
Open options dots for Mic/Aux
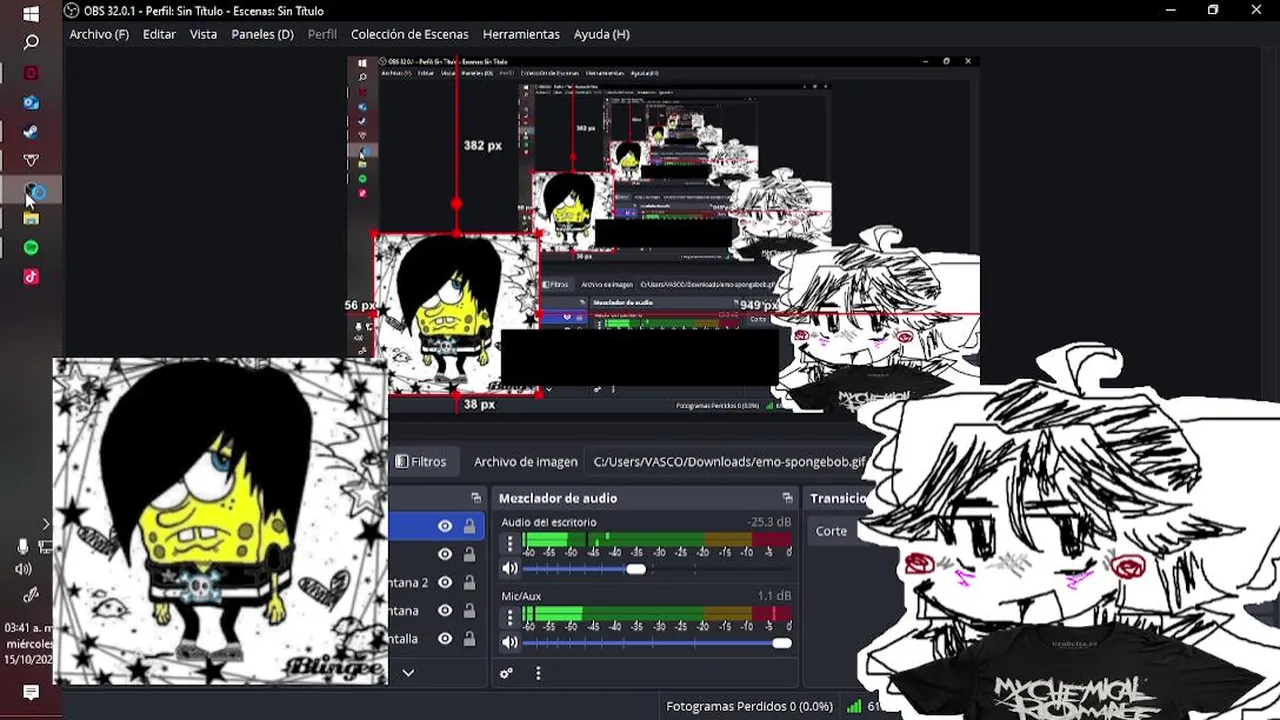tap(510, 617)
